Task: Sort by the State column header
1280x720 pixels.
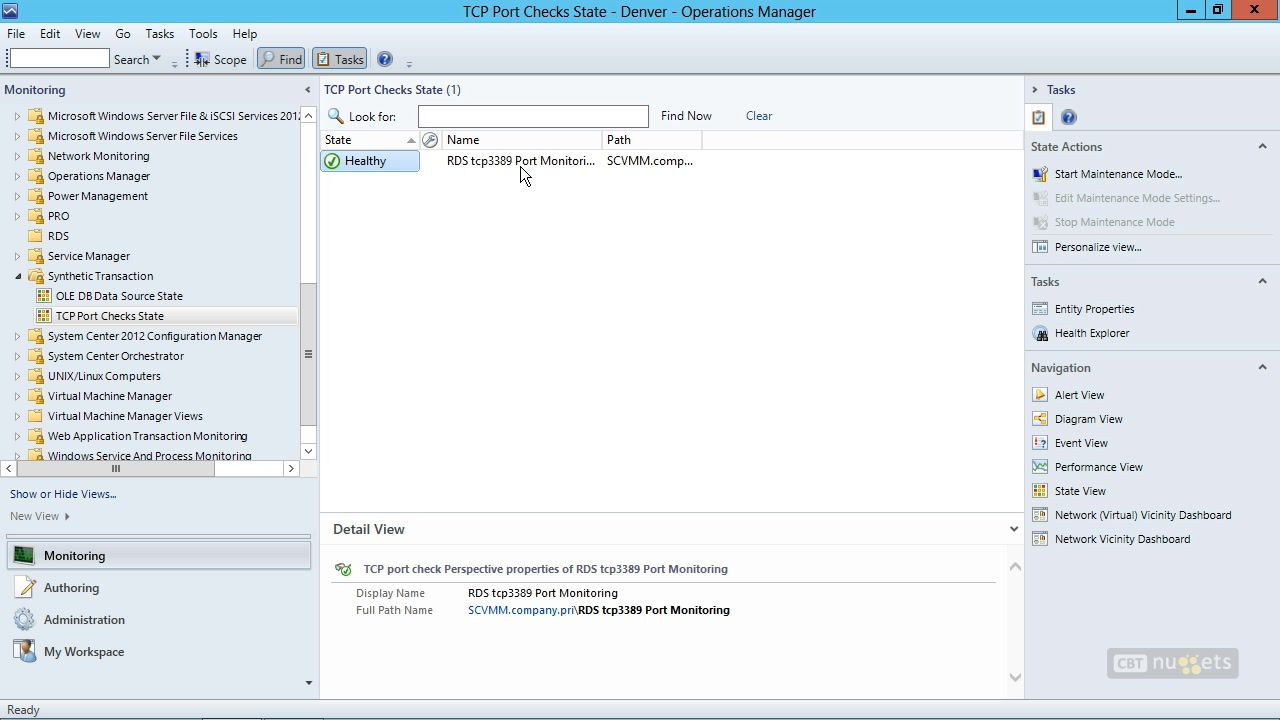Action: pos(370,140)
